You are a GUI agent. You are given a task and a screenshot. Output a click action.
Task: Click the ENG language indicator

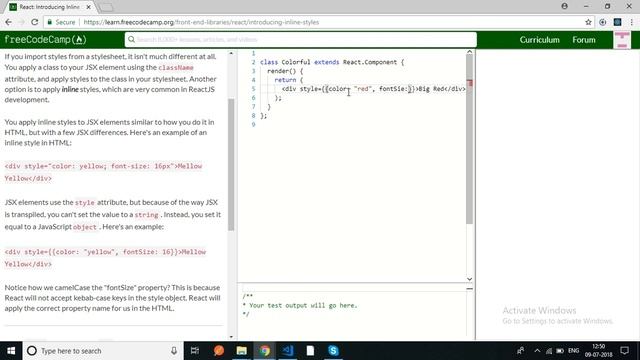573,351
